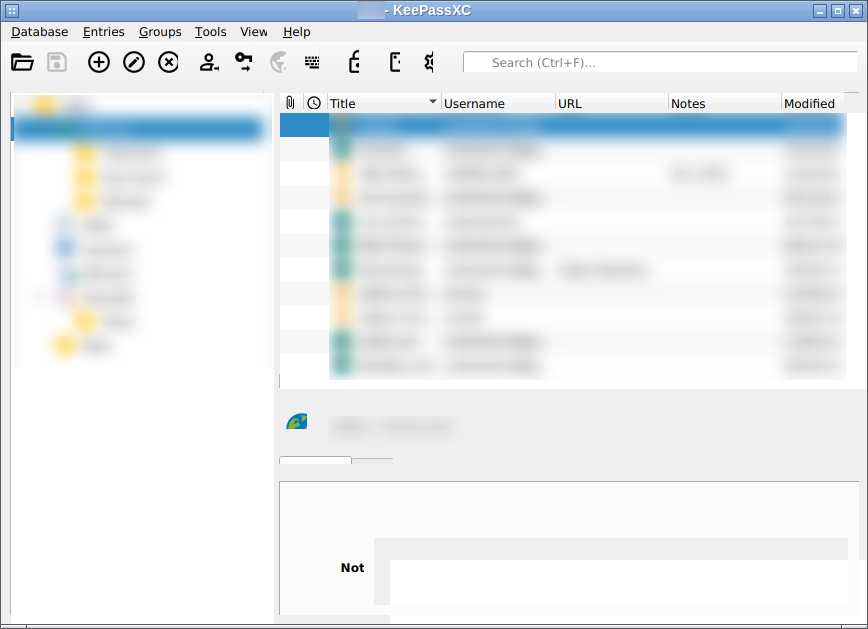
Task: Open a database file from toolbar
Action: [22, 62]
